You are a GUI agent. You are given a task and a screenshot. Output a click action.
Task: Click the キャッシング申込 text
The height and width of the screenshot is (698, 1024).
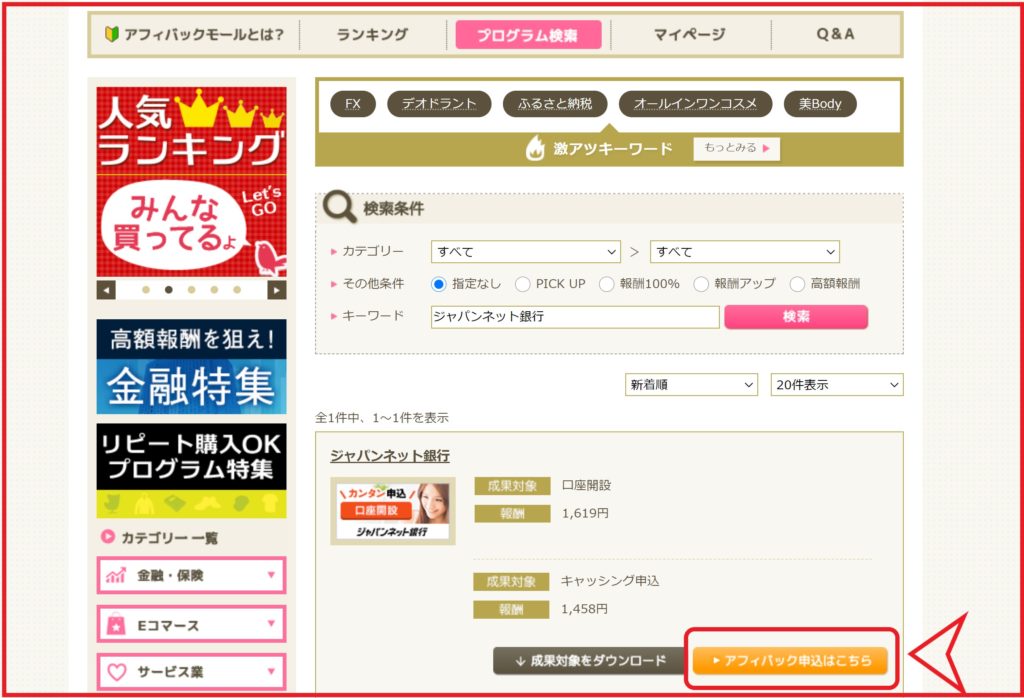610,580
